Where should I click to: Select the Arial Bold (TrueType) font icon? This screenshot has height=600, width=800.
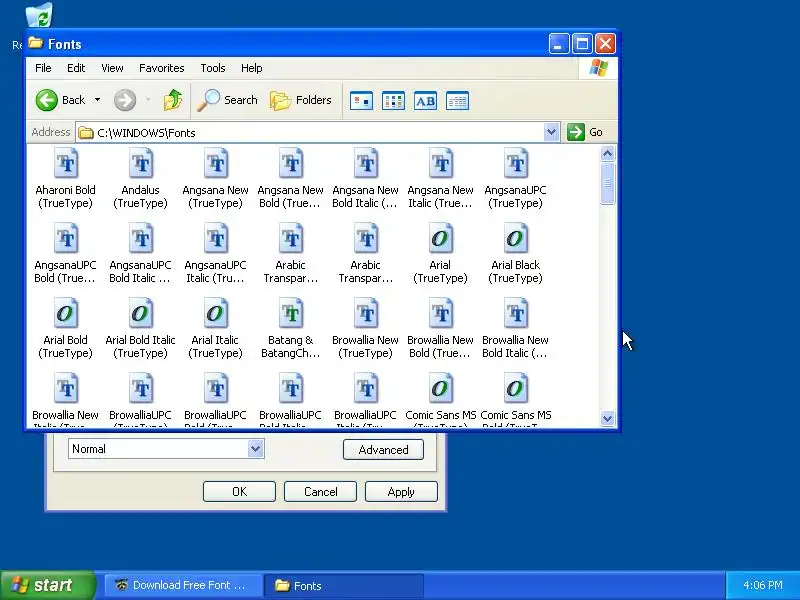pyautogui.click(x=66, y=314)
